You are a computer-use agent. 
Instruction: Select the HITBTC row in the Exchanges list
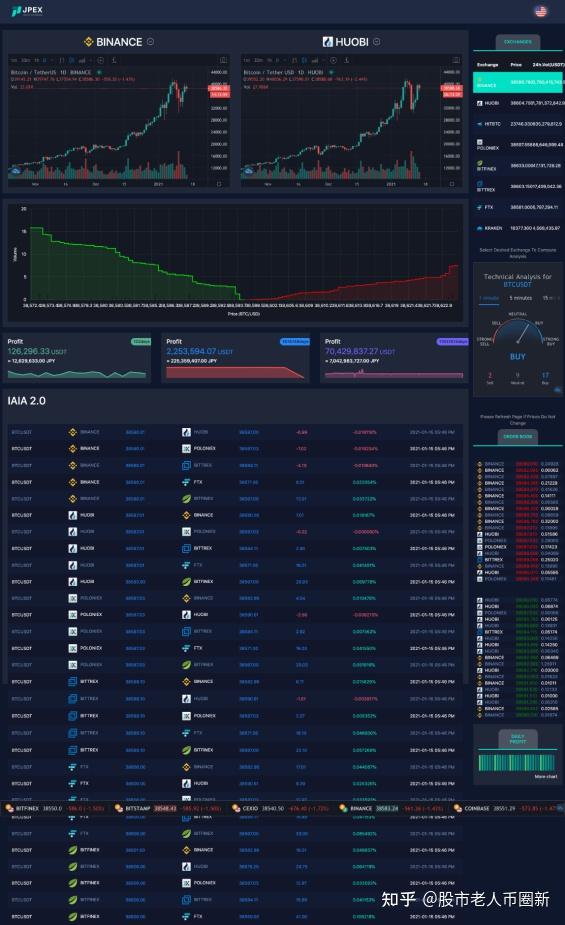(x=518, y=124)
